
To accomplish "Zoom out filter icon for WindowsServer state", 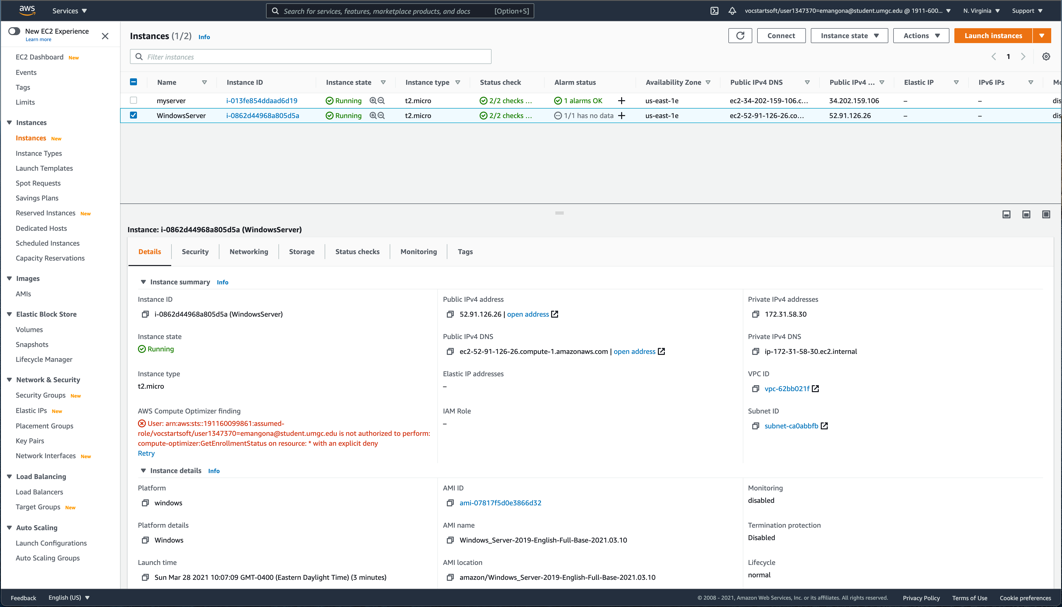I will [381, 116].
